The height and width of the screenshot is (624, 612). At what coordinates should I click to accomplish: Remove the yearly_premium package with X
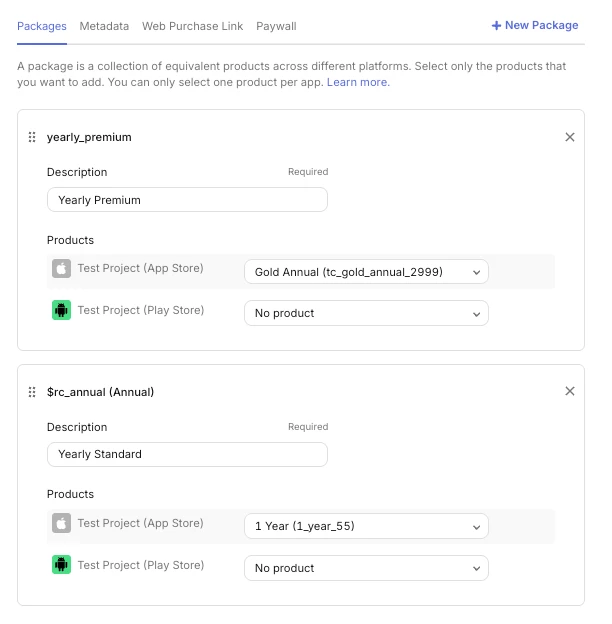(570, 137)
